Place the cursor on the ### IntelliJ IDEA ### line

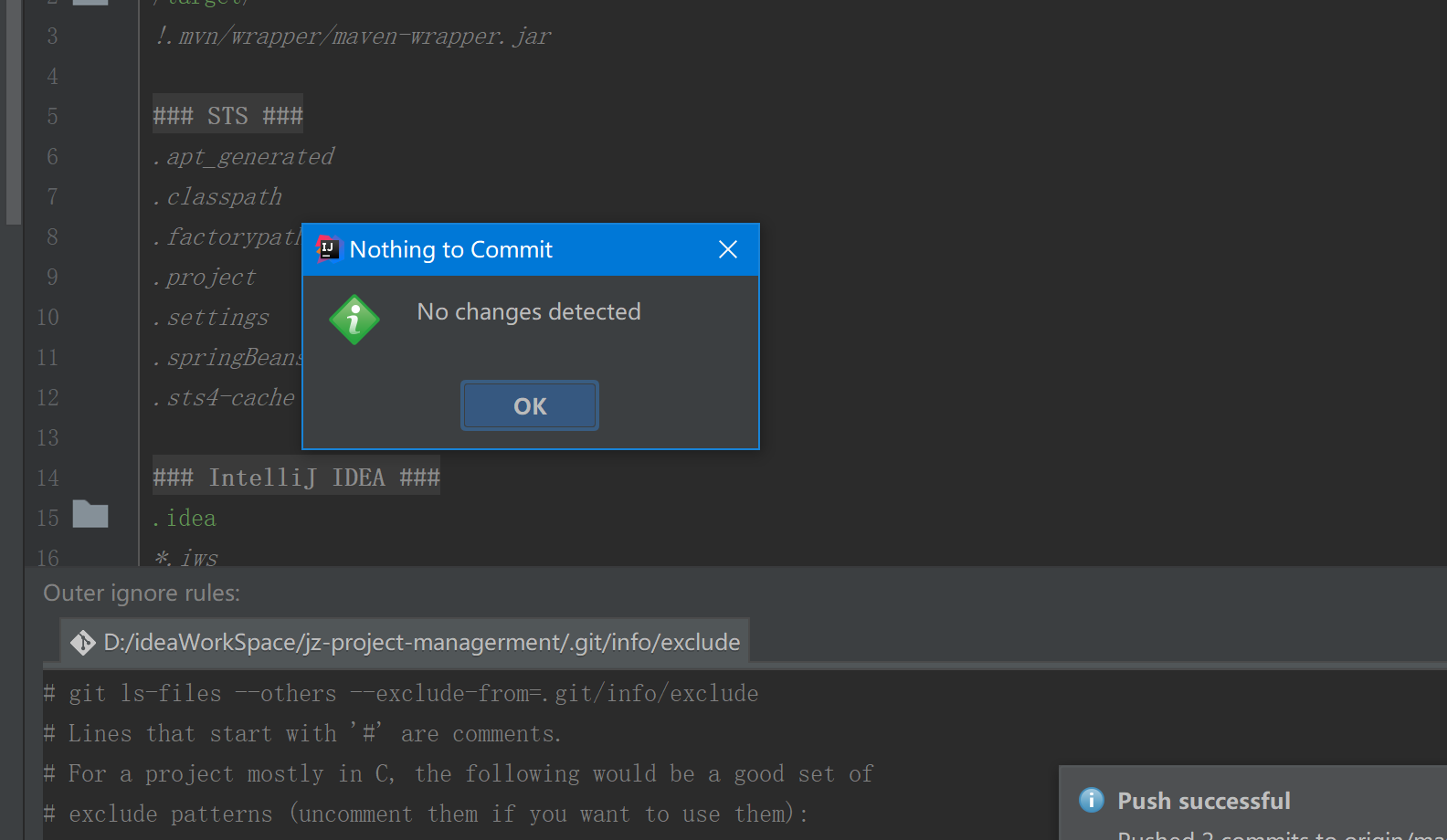pos(296,478)
